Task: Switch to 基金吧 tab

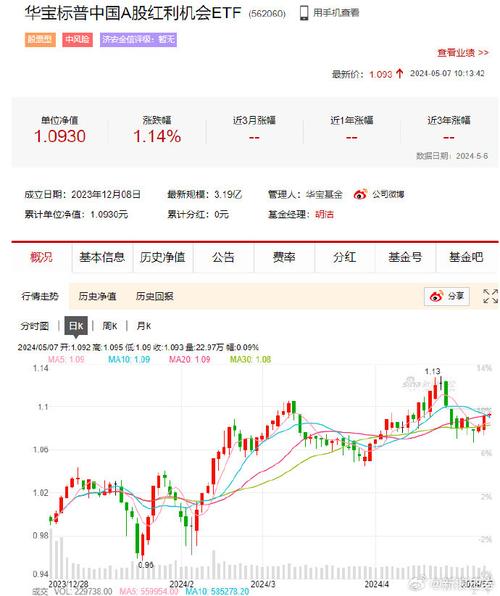Action: (466, 257)
